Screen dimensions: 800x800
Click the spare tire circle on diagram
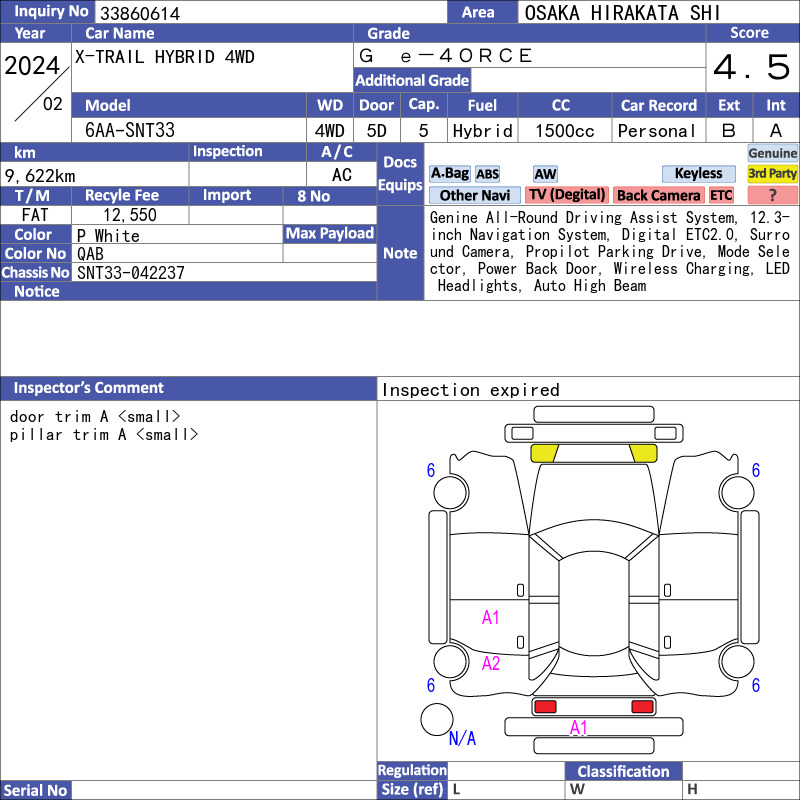(437, 719)
